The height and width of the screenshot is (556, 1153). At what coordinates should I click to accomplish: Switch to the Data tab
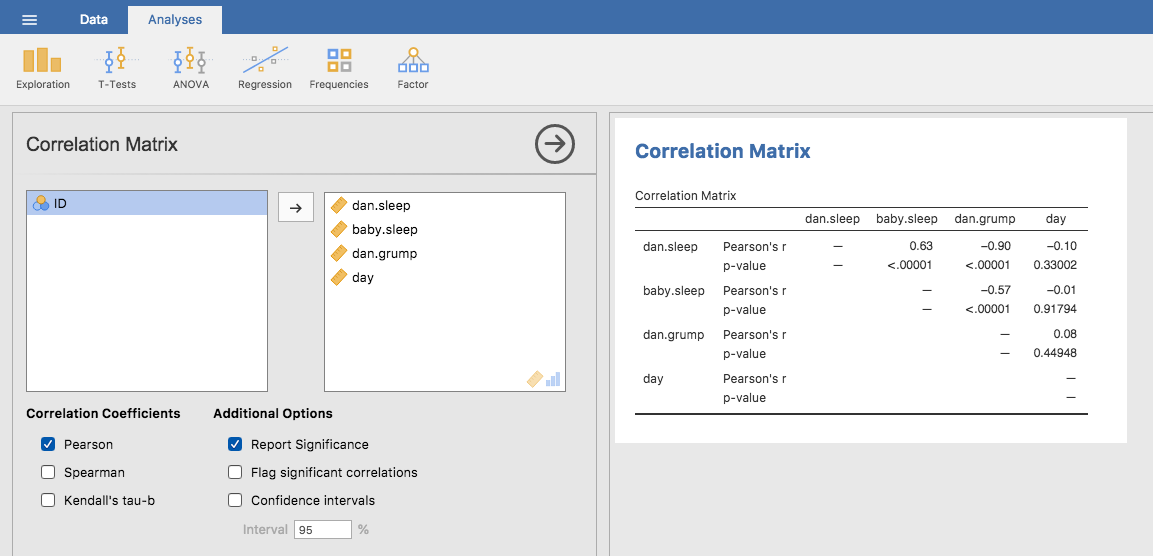point(94,20)
